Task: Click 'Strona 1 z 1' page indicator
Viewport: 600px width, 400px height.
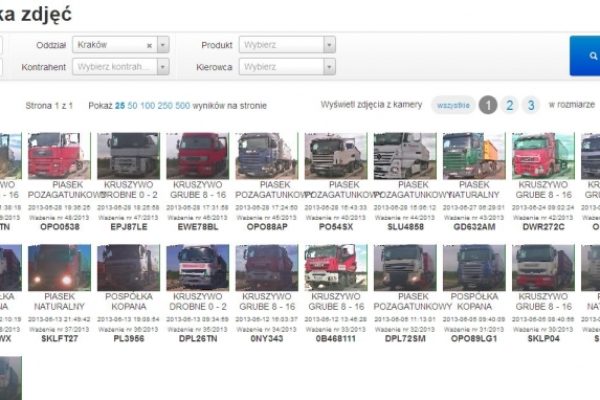Action: click(49, 106)
